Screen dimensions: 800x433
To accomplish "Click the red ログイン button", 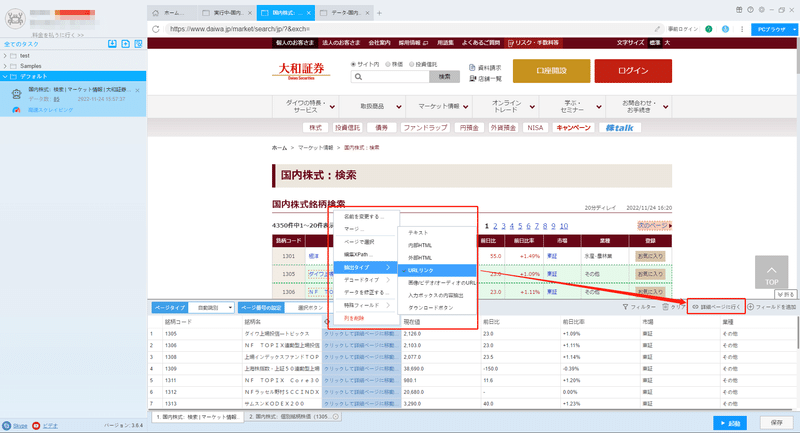I will pos(633,71).
